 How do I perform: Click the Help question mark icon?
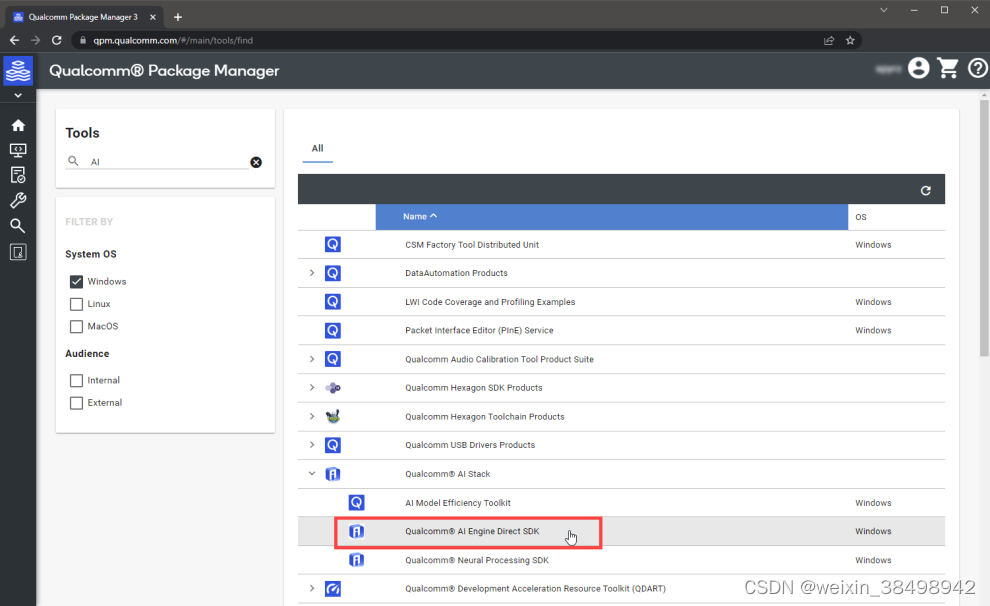coord(977,68)
